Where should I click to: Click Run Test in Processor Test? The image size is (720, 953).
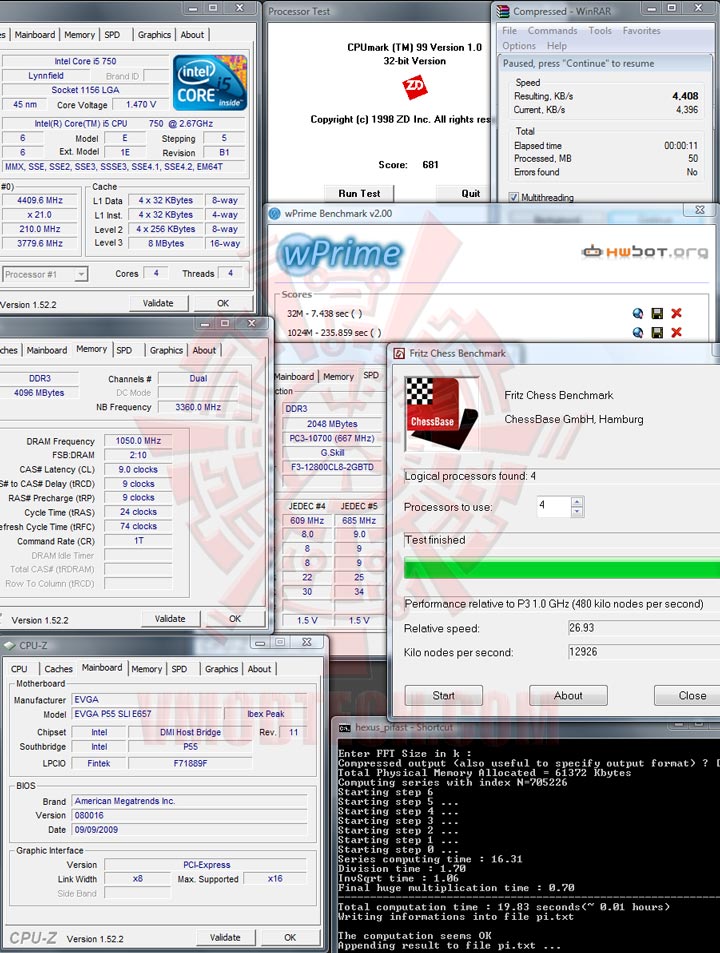[359, 193]
